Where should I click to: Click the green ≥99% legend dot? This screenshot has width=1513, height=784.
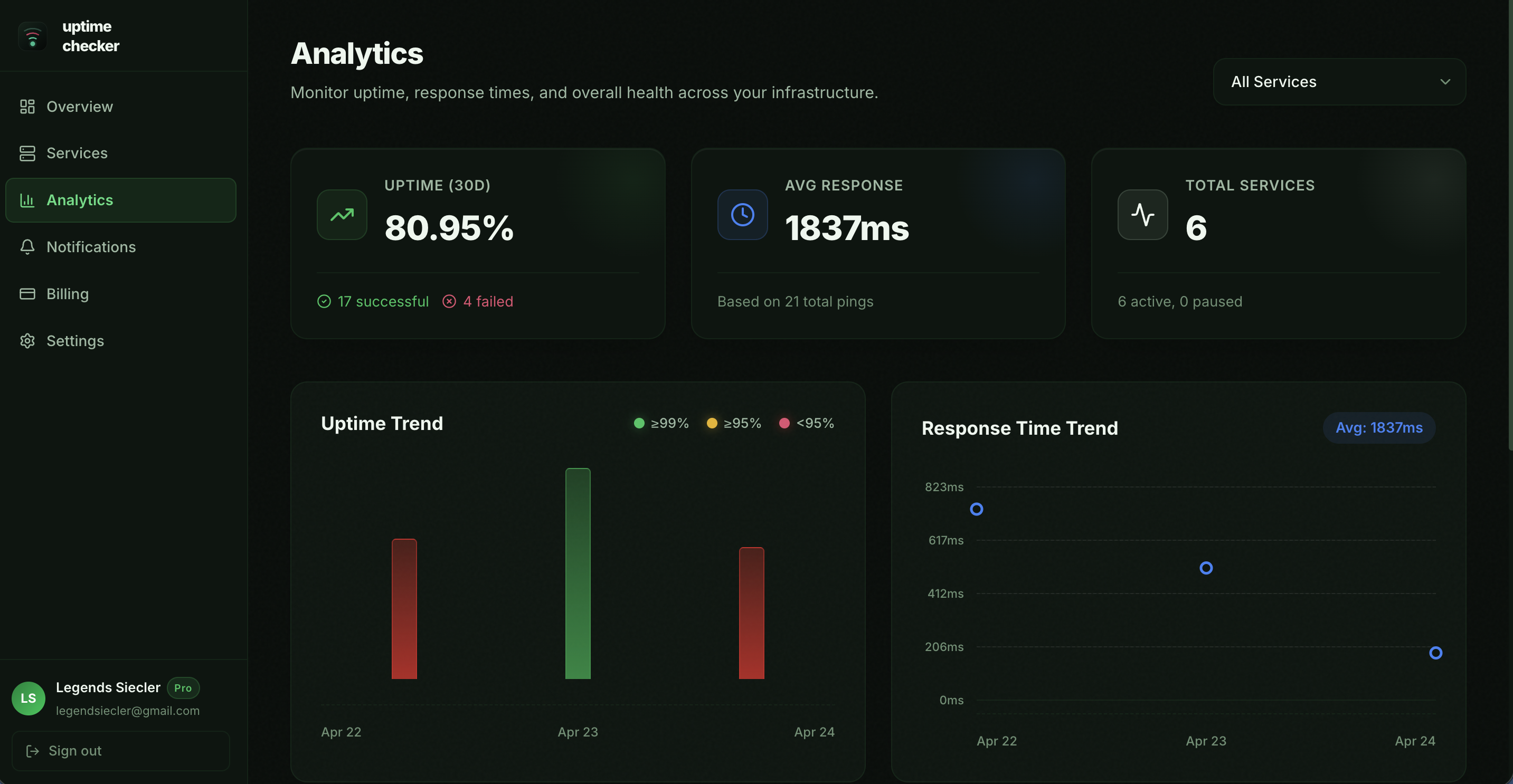click(x=639, y=423)
